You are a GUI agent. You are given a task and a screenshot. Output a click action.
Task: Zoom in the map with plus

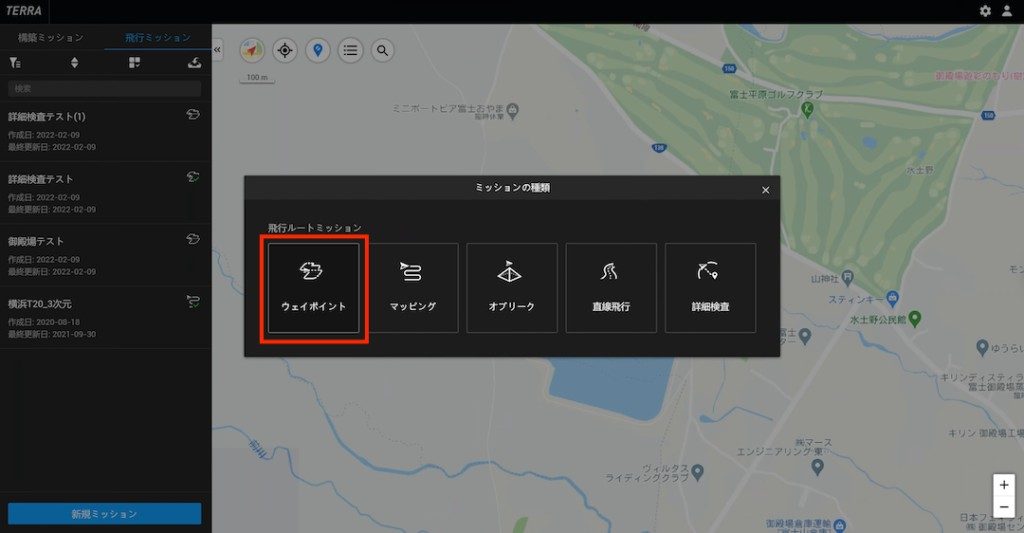point(1003,485)
